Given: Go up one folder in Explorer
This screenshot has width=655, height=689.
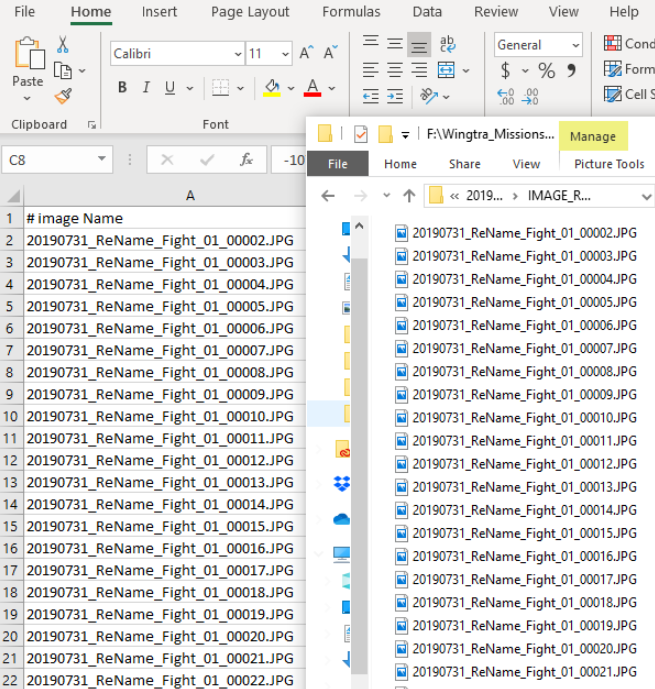Looking at the screenshot, I should point(408,196).
